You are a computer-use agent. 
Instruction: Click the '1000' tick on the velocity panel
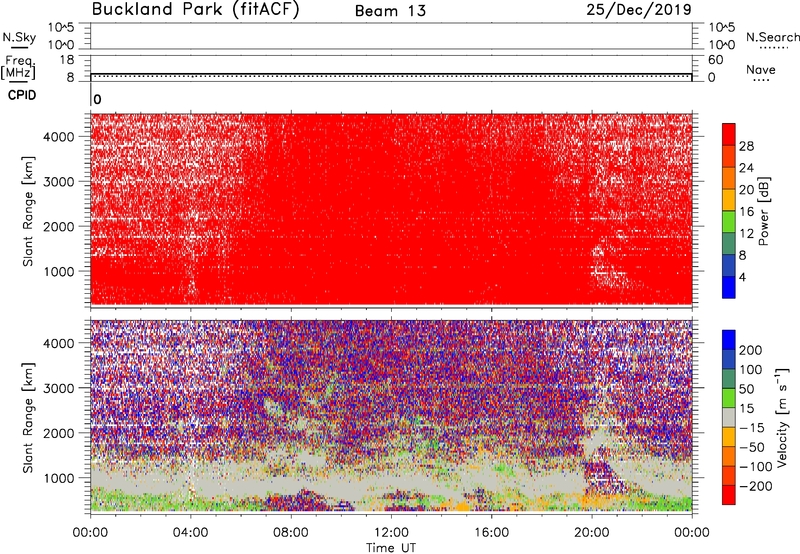[59, 478]
